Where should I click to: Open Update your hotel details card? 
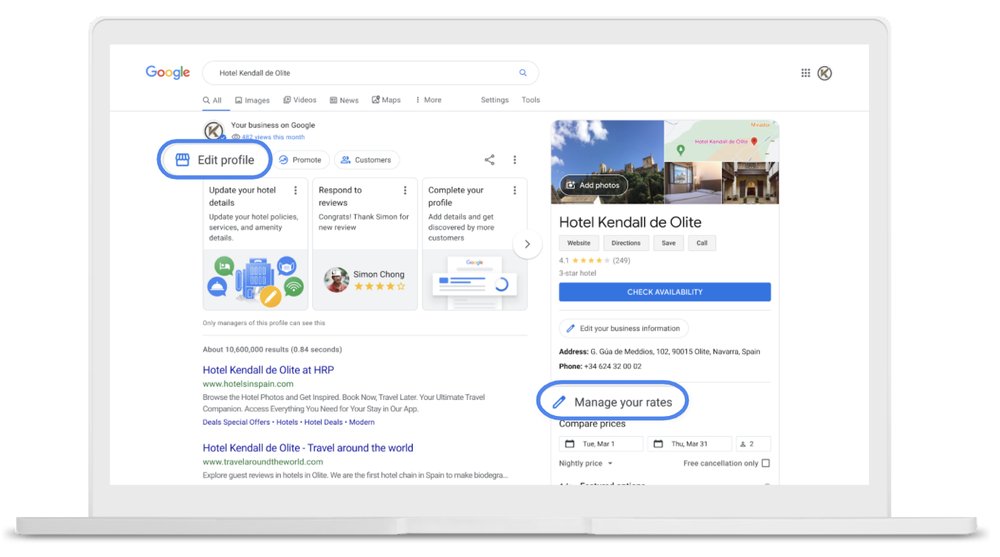(x=255, y=244)
